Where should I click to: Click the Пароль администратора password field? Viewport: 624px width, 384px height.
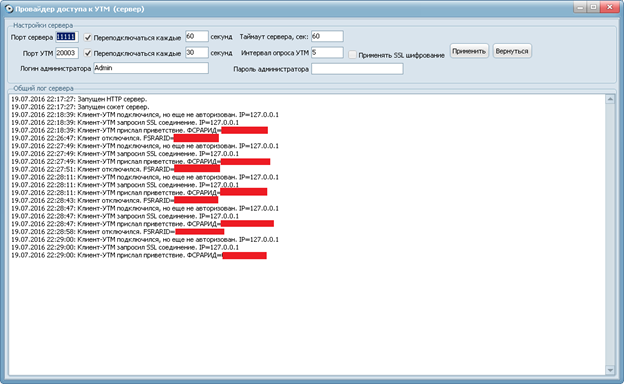[x=357, y=69]
